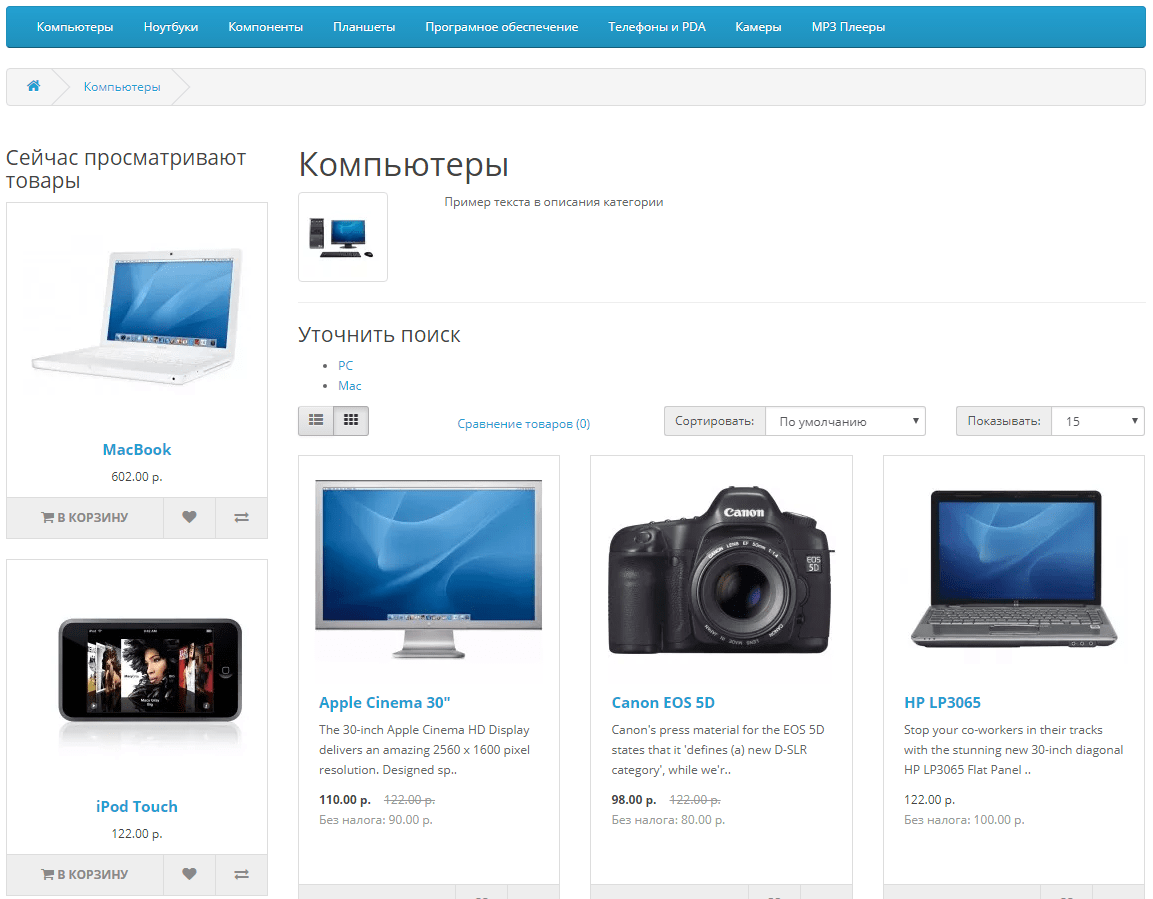This screenshot has height=899, width=1153.
Task: Open Canon EOS 5D product title
Action: tap(663, 702)
